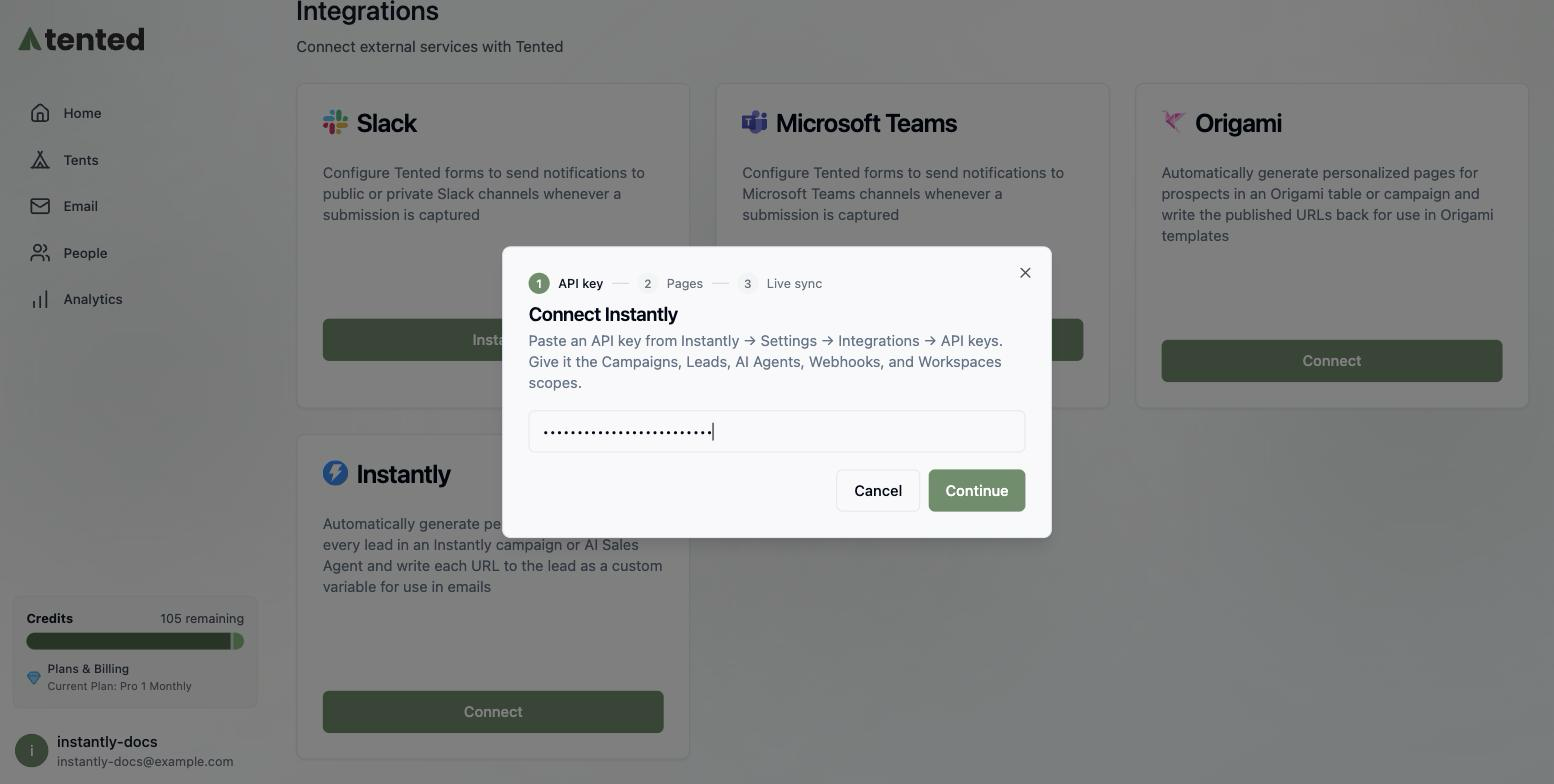
Task: Open the Email section
Action: 80,206
